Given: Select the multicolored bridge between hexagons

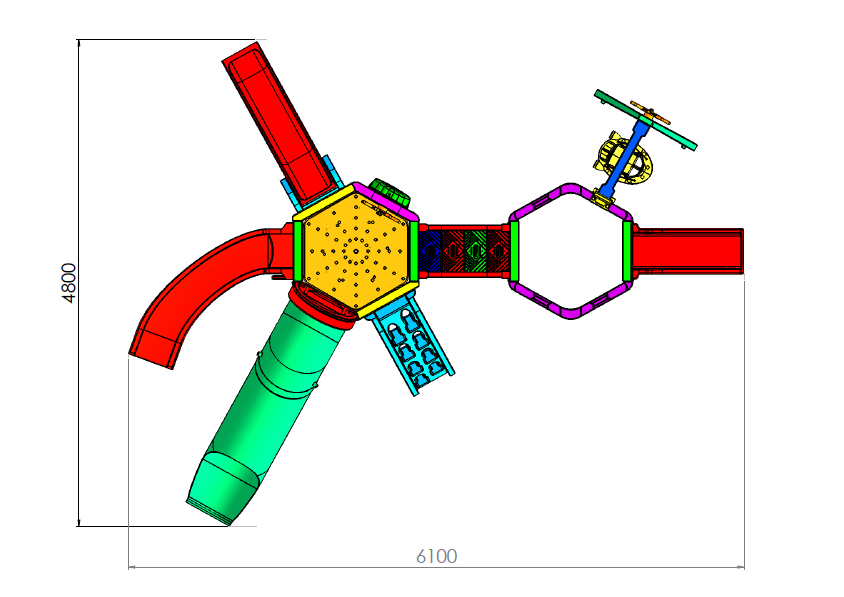Looking at the screenshot, I should click(464, 251).
